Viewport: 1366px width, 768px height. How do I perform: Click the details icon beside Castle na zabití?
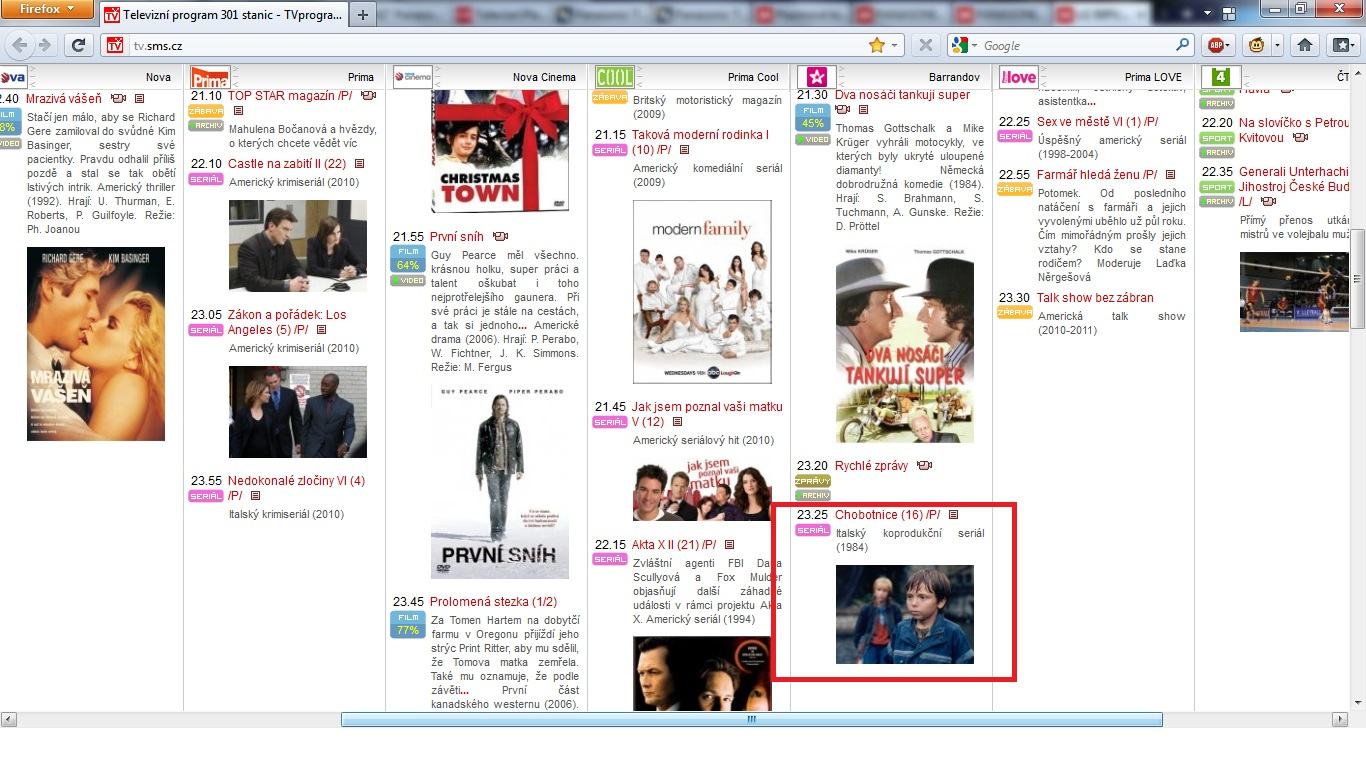[359, 164]
